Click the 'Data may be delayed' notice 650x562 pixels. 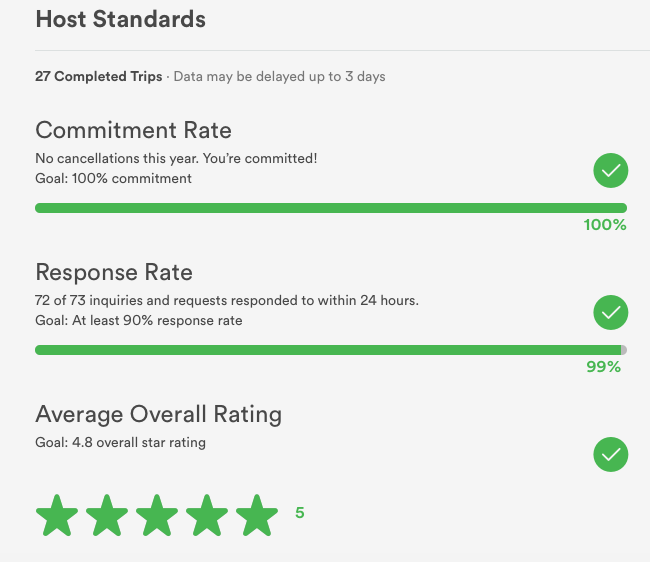click(x=279, y=77)
